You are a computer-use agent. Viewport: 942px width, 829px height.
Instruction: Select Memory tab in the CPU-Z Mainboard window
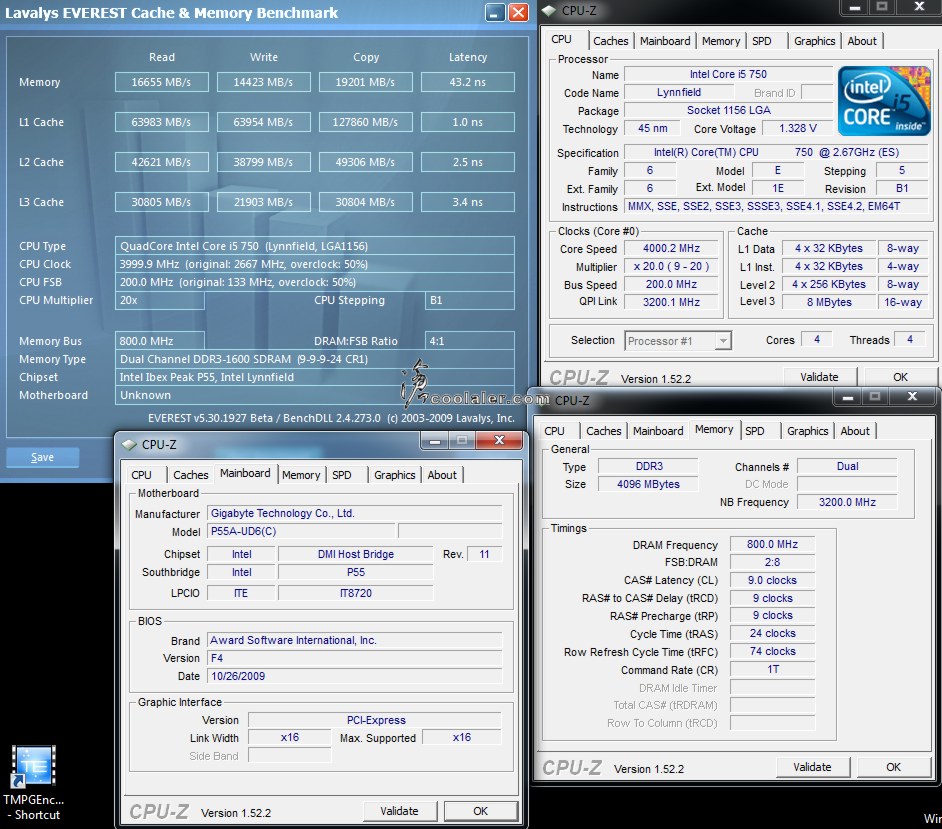click(300, 475)
